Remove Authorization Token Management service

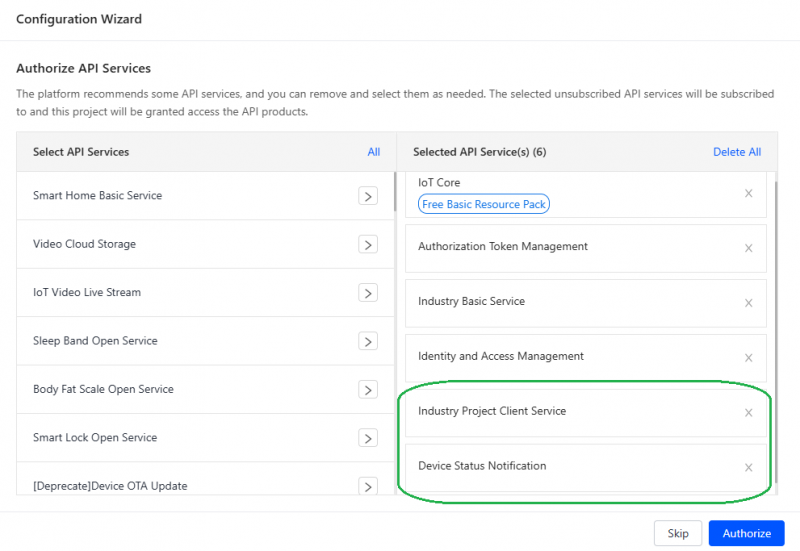(x=748, y=248)
